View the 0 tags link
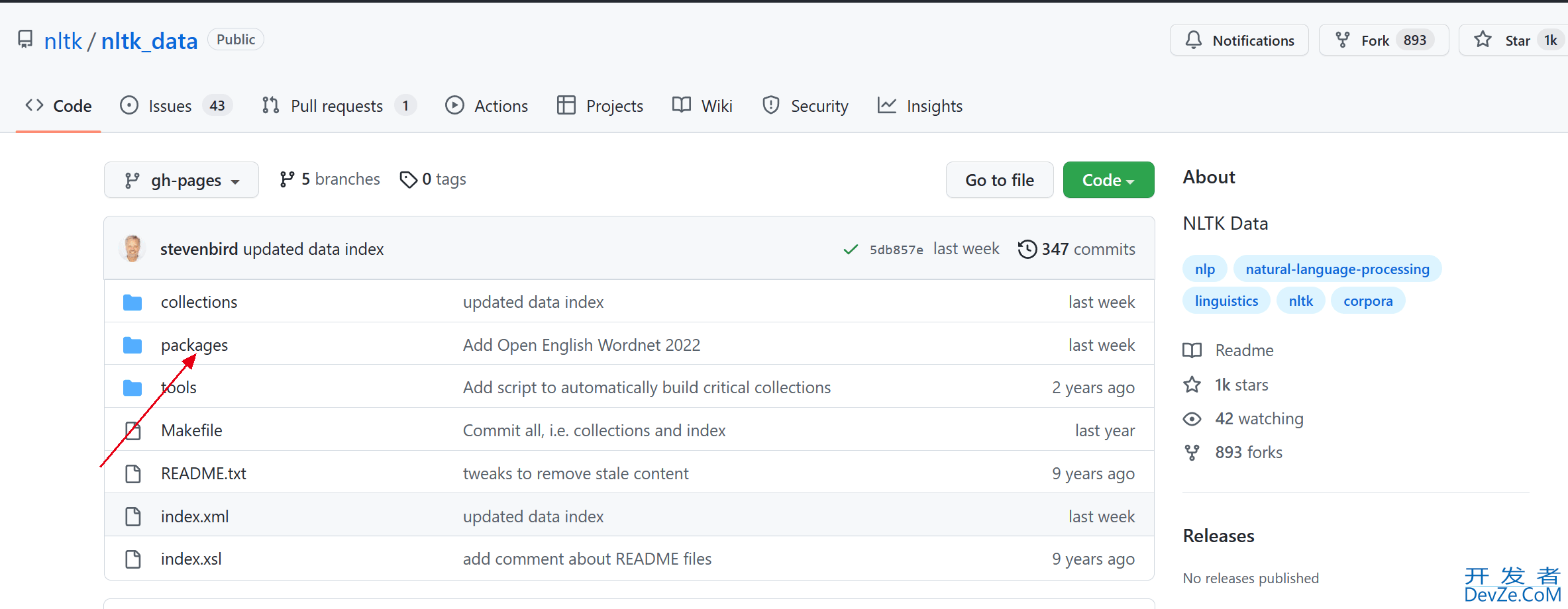 pos(433,179)
